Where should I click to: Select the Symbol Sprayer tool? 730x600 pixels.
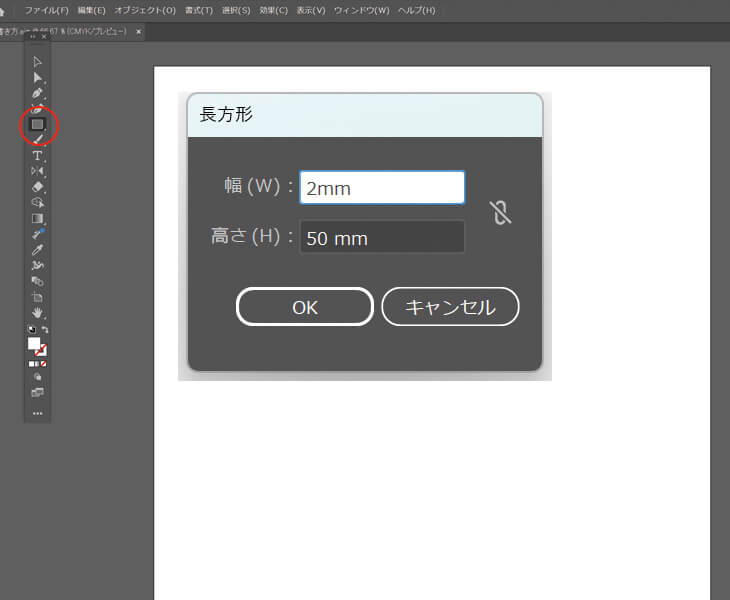pos(37,265)
